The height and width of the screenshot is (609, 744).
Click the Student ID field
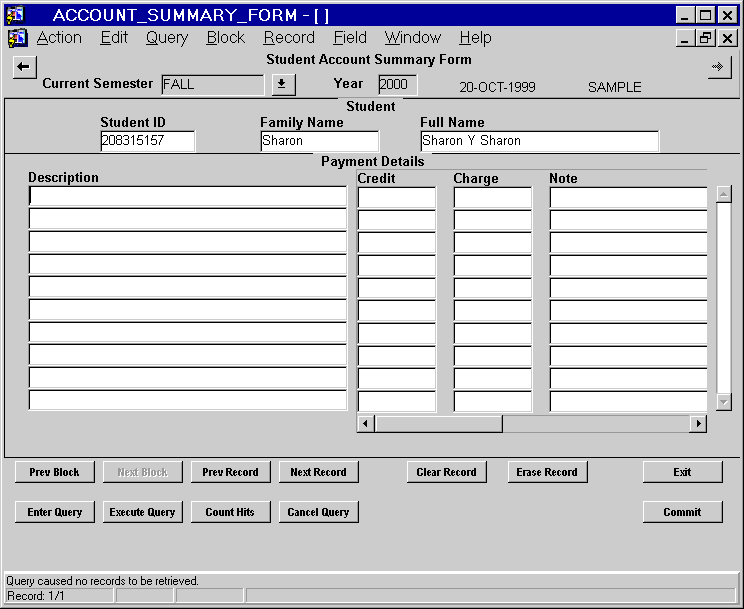148,141
